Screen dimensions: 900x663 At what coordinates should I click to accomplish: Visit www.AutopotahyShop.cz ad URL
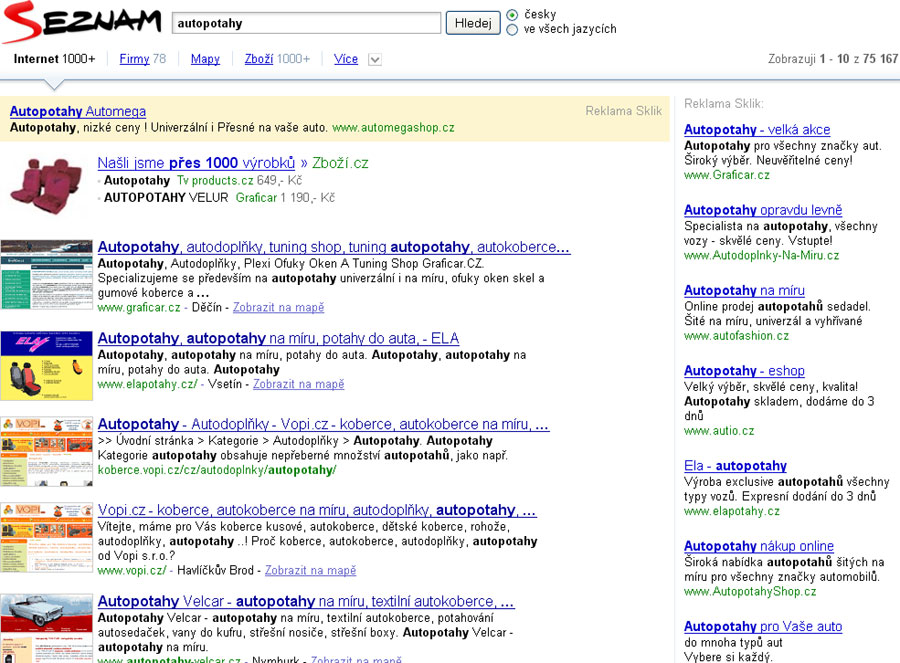click(750, 591)
